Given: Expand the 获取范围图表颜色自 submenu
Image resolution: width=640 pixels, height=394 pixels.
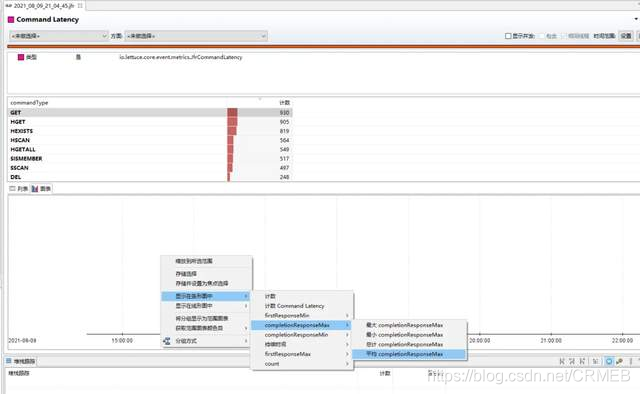Looking at the screenshot, I should [x=207, y=328].
